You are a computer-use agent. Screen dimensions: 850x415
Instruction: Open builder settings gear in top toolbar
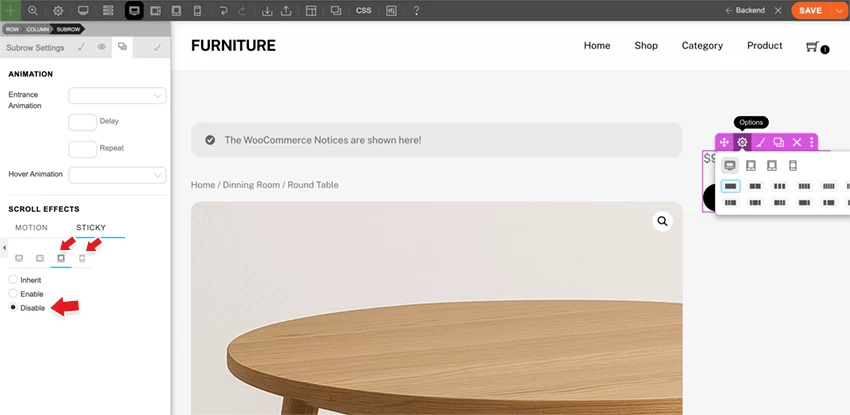58,10
